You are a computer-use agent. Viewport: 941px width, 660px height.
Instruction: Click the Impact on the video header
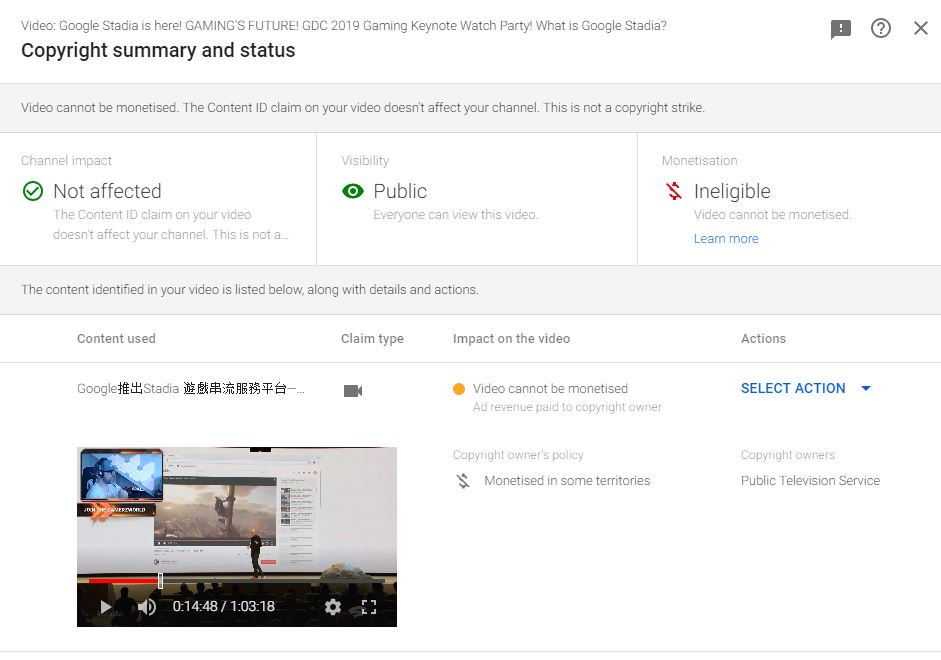(x=511, y=339)
